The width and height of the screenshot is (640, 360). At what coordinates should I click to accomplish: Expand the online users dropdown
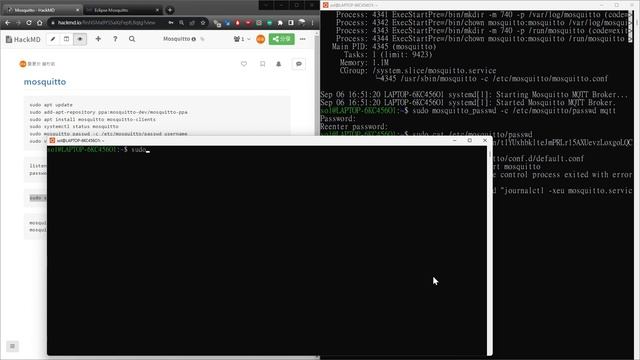click(242, 39)
